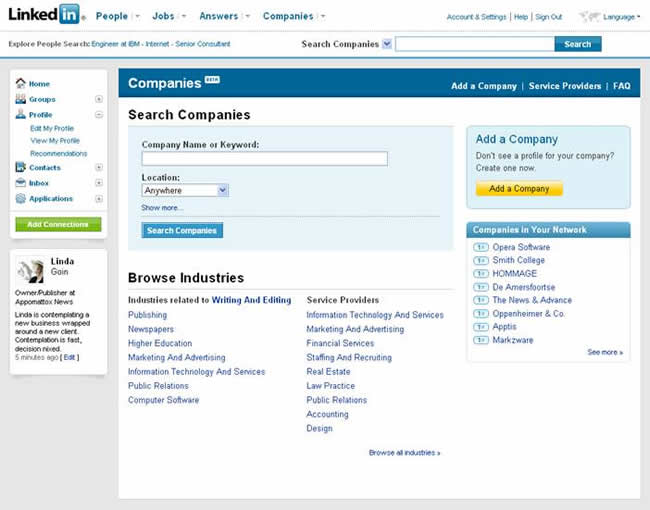The height and width of the screenshot is (510, 650).
Task: Click Add a Company in header bar
Action: coord(484,86)
